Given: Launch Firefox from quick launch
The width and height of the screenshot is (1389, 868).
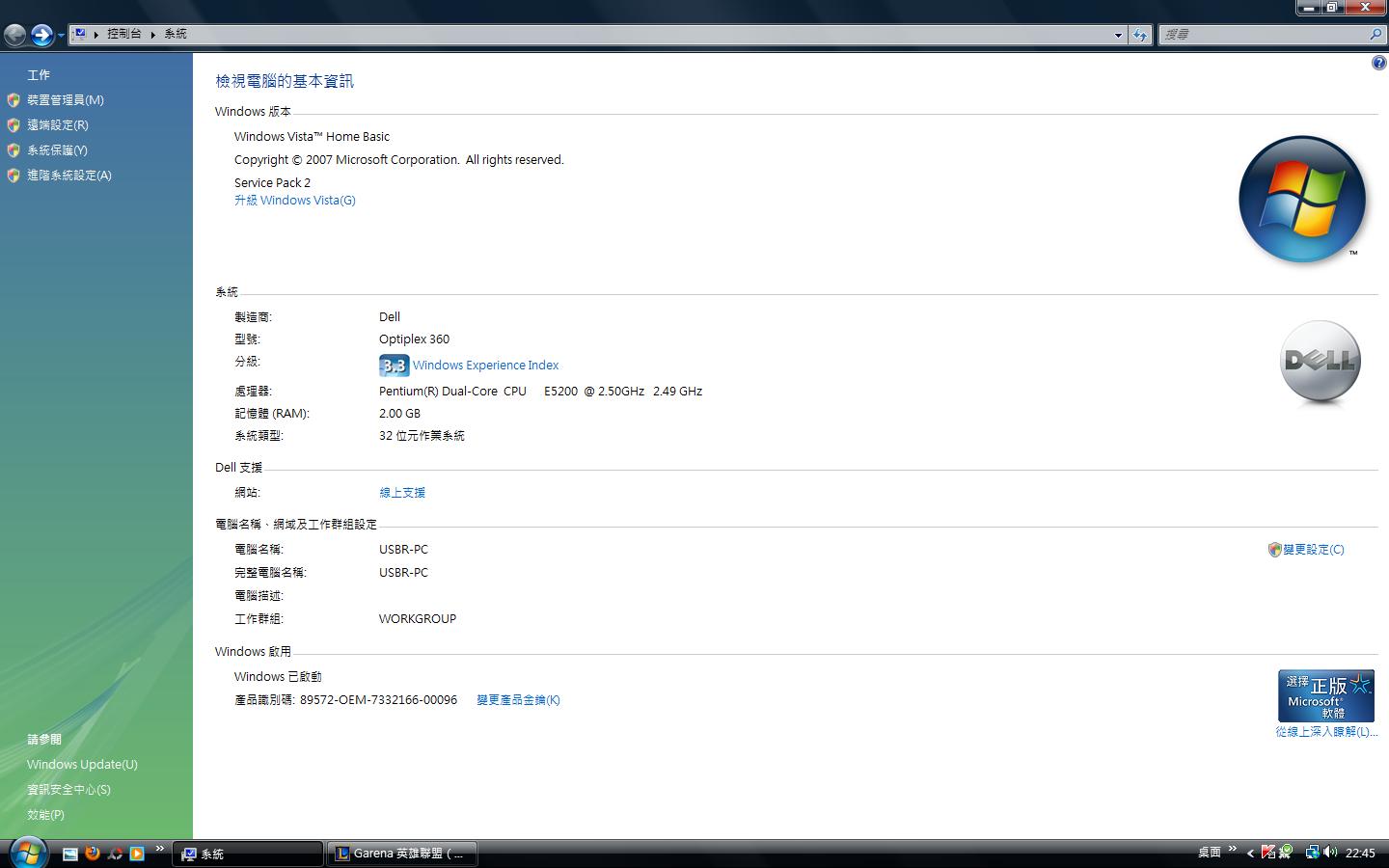Looking at the screenshot, I should coord(93,854).
